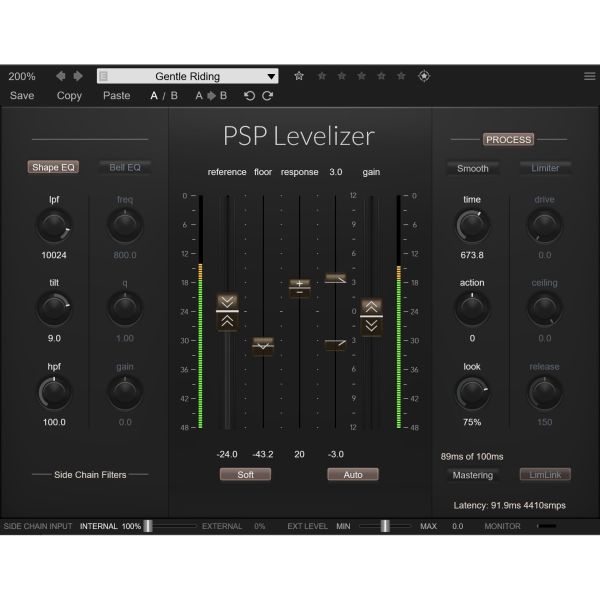This screenshot has height=600, width=600.
Task: Enable the Limiter button
Action: tap(545, 168)
